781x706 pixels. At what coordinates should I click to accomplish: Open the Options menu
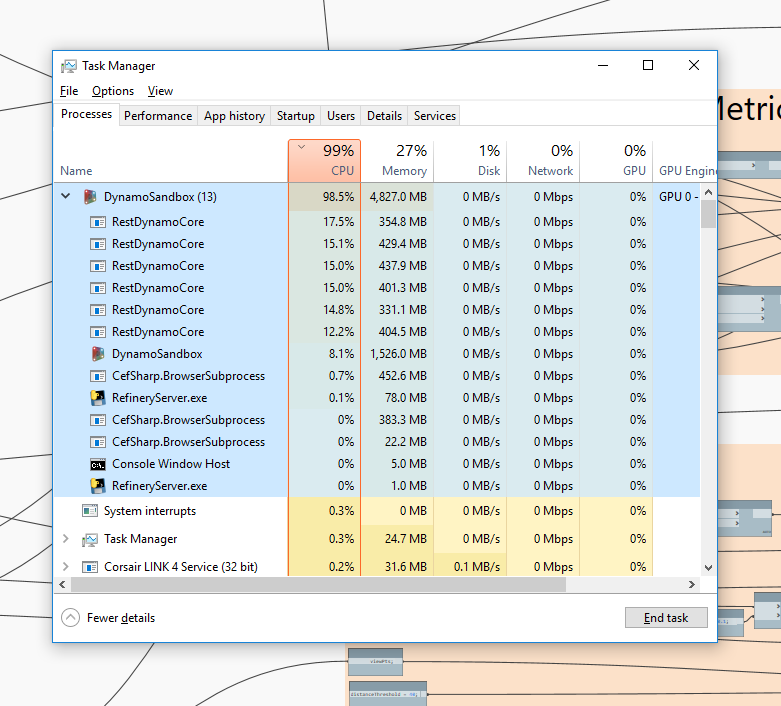(113, 91)
